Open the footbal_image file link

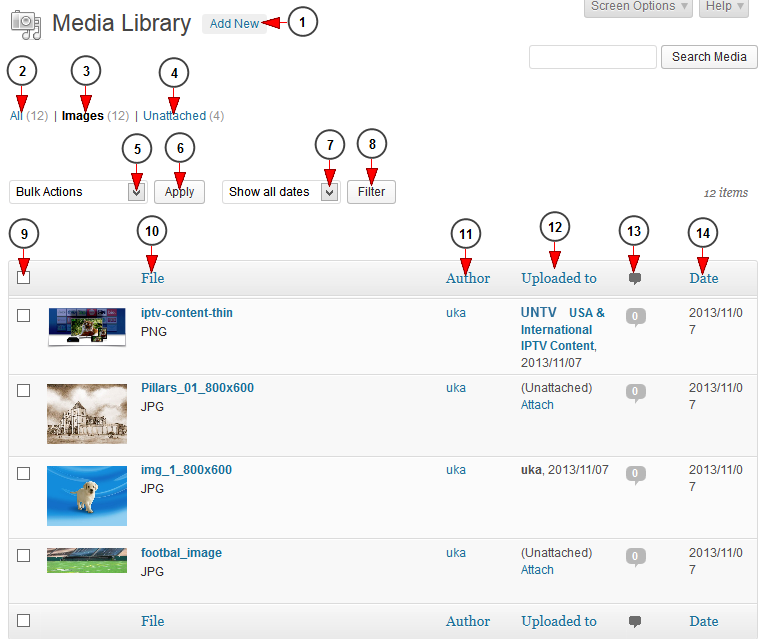[x=181, y=553]
